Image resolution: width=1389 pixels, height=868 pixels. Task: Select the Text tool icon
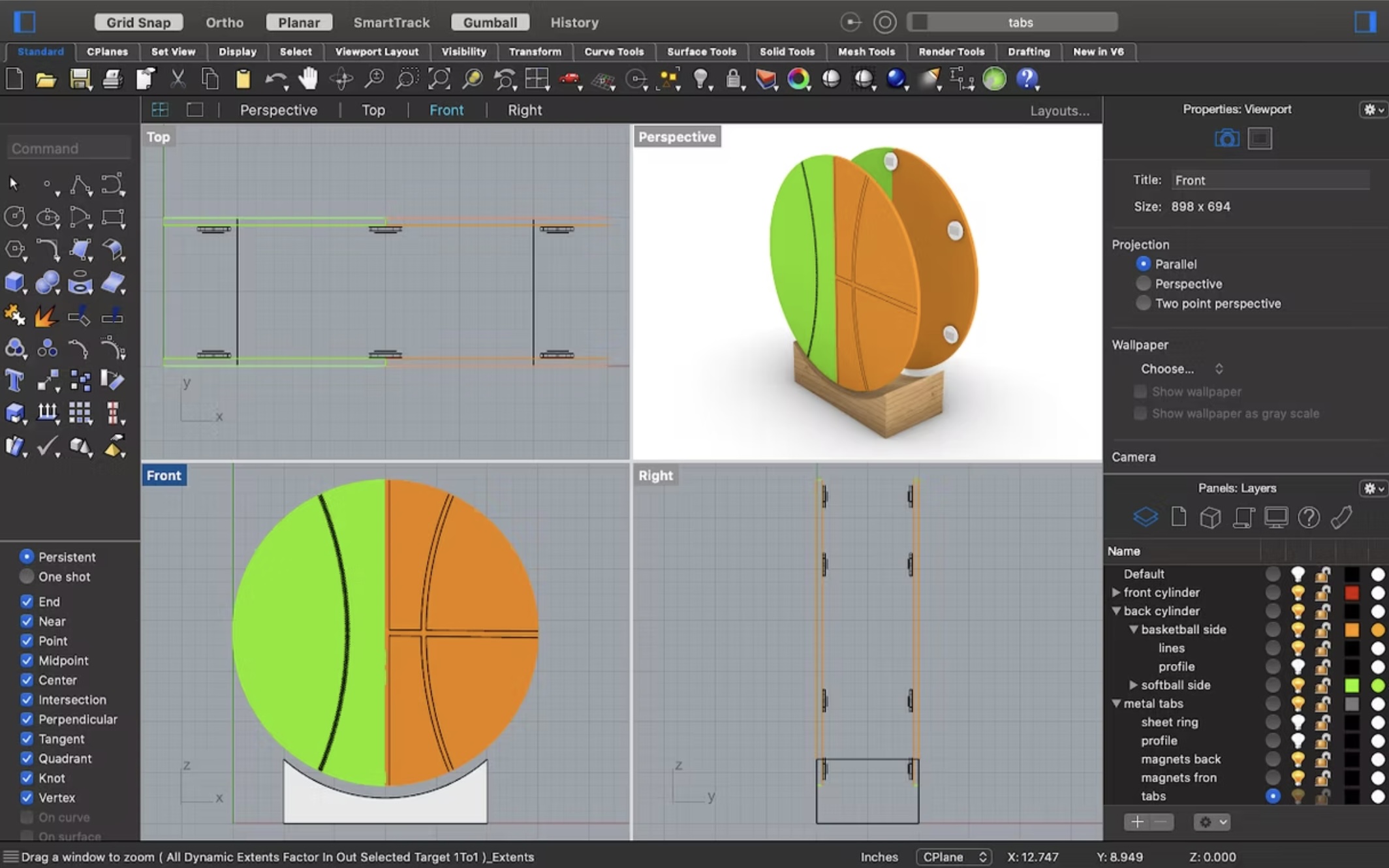coord(14,380)
